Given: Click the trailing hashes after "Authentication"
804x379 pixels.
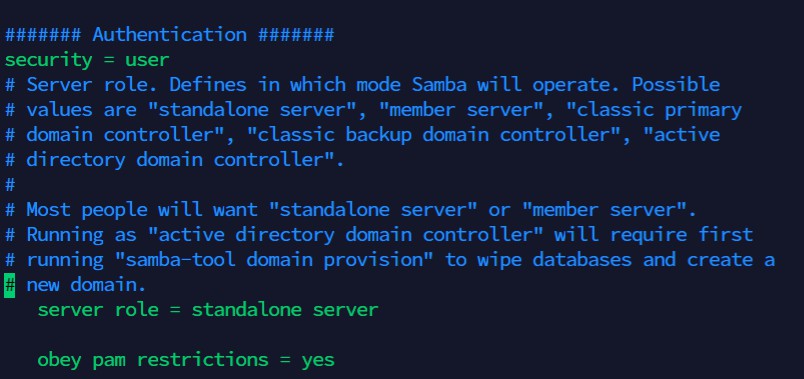Looking at the screenshot, I should point(296,35).
